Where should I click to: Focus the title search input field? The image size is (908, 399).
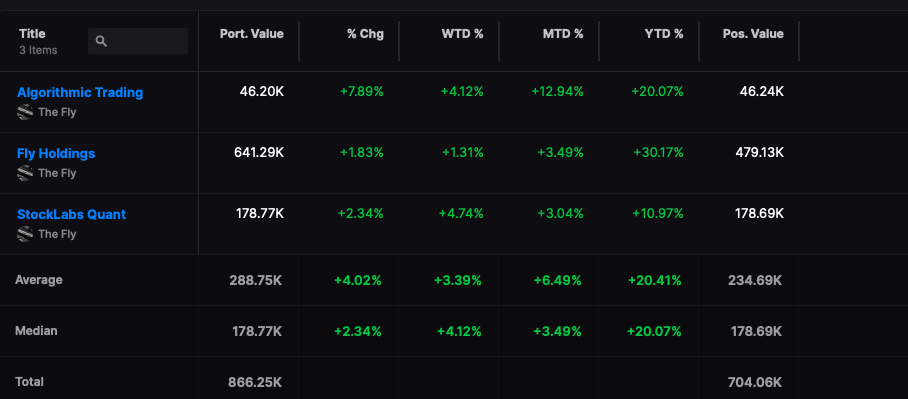138,41
